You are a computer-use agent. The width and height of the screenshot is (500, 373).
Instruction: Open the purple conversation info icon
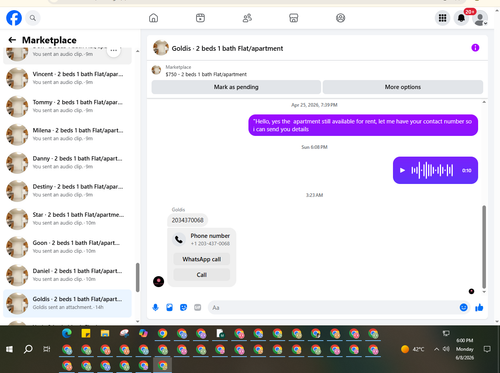[475, 48]
